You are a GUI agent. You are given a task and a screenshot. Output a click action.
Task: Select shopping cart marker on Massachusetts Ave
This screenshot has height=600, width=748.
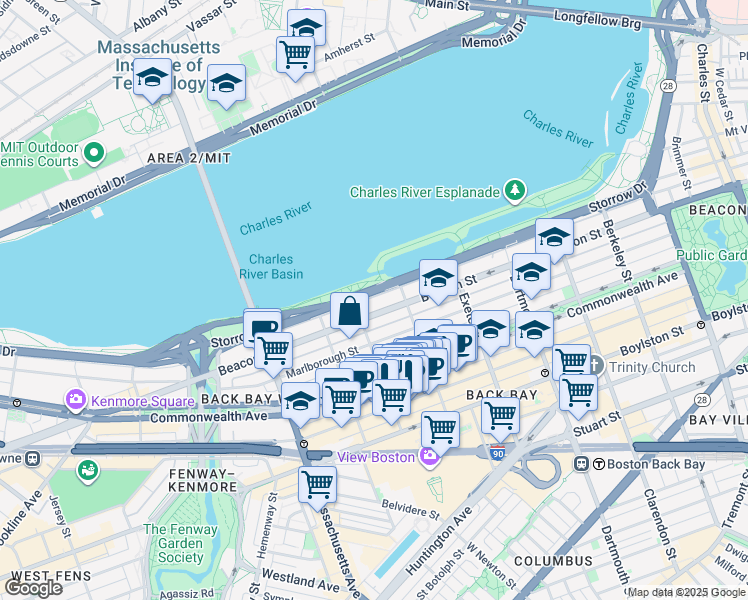317,488
